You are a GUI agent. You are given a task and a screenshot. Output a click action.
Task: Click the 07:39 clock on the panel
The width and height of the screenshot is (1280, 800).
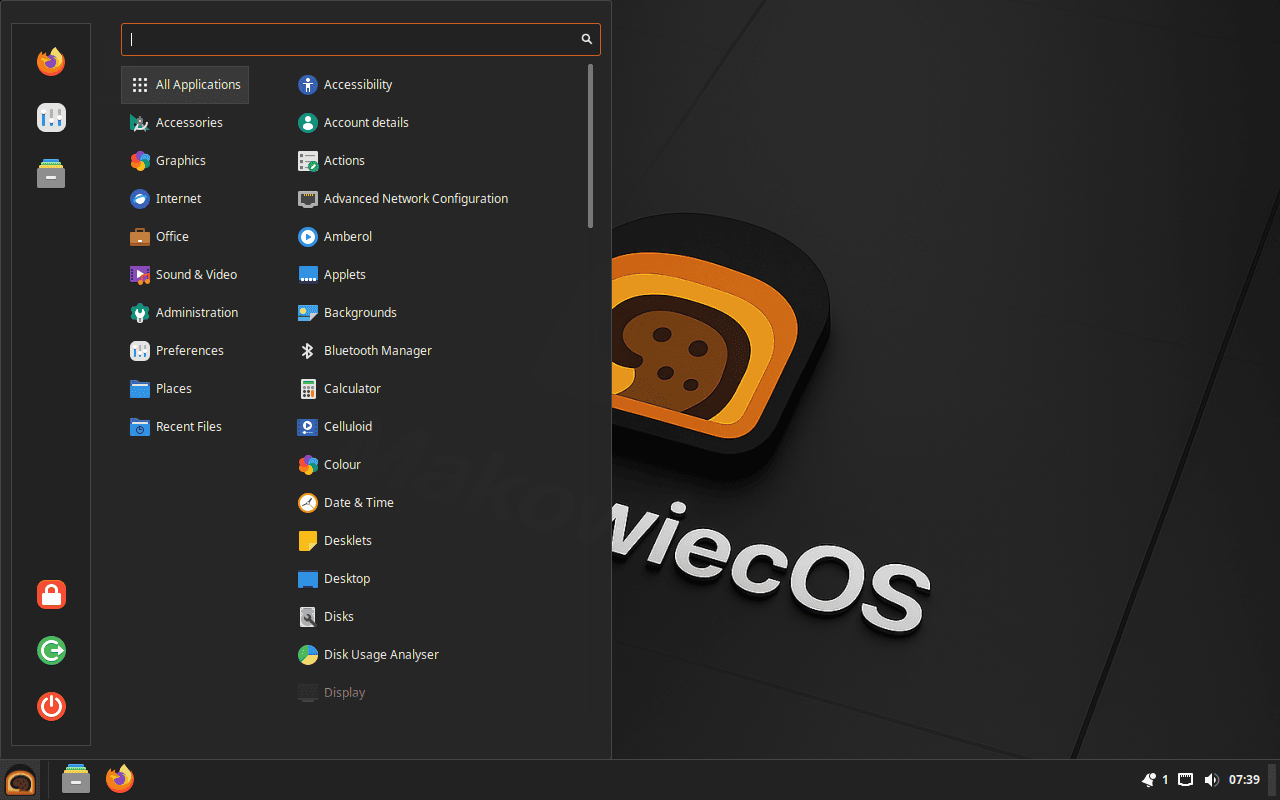click(1244, 780)
